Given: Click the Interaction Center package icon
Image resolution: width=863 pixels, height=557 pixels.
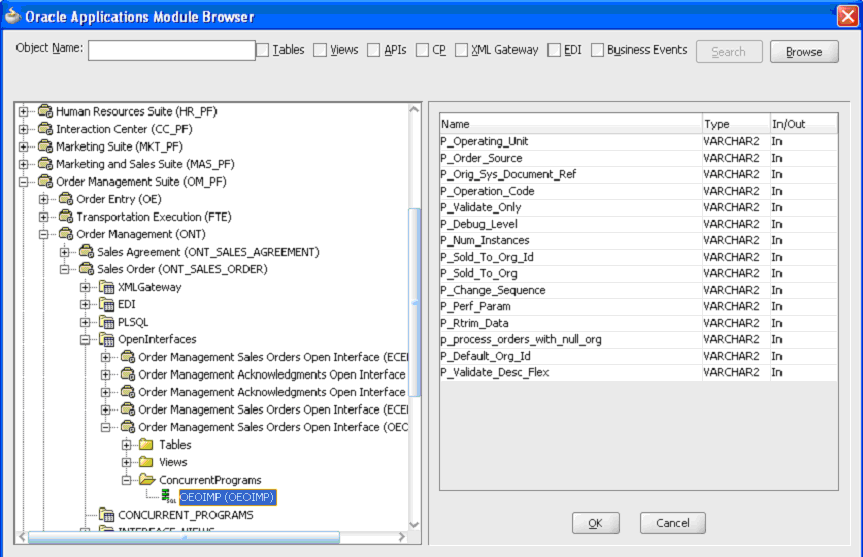Looking at the screenshot, I should click(45, 129).
